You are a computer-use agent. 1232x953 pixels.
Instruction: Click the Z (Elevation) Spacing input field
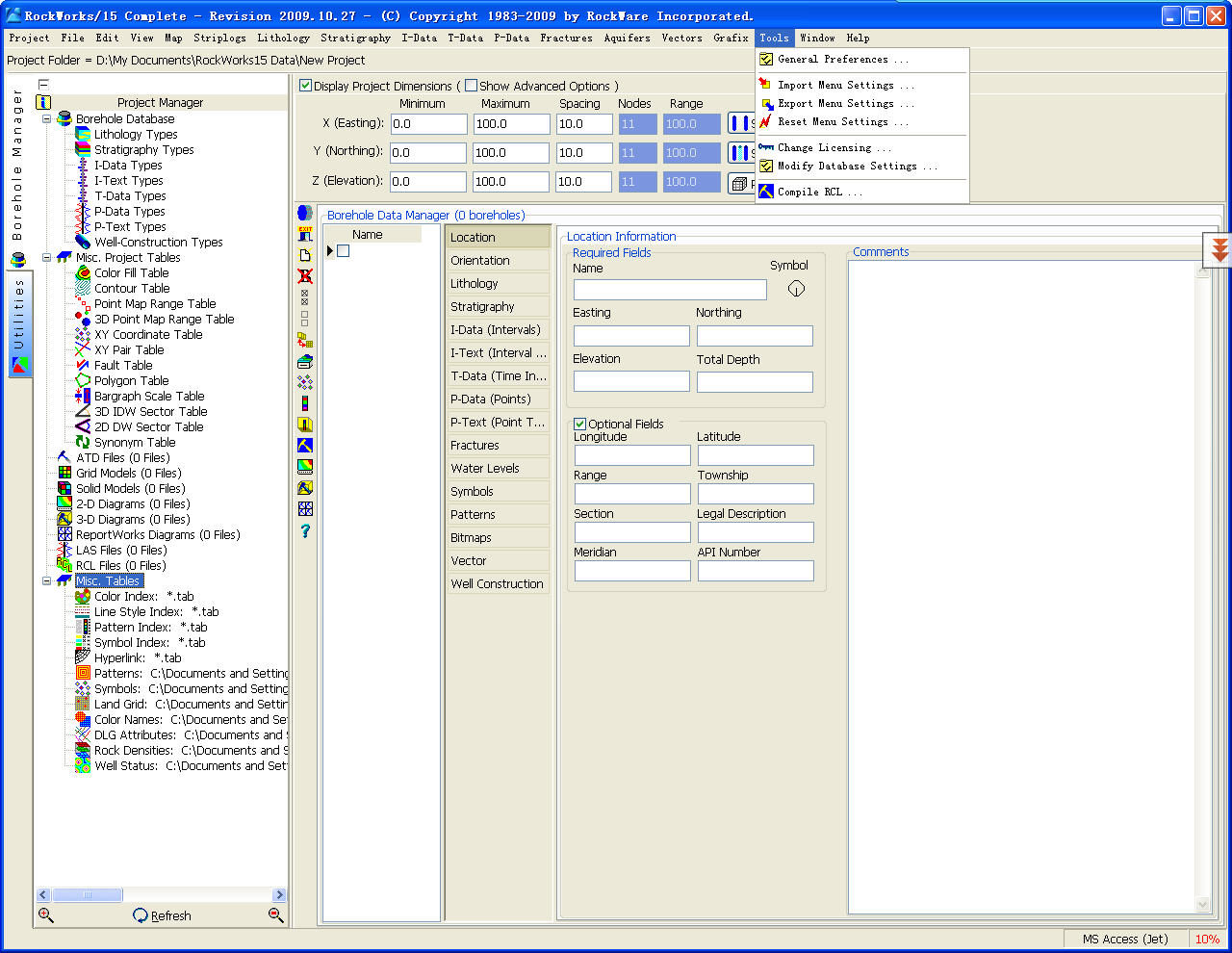(584, 181)
